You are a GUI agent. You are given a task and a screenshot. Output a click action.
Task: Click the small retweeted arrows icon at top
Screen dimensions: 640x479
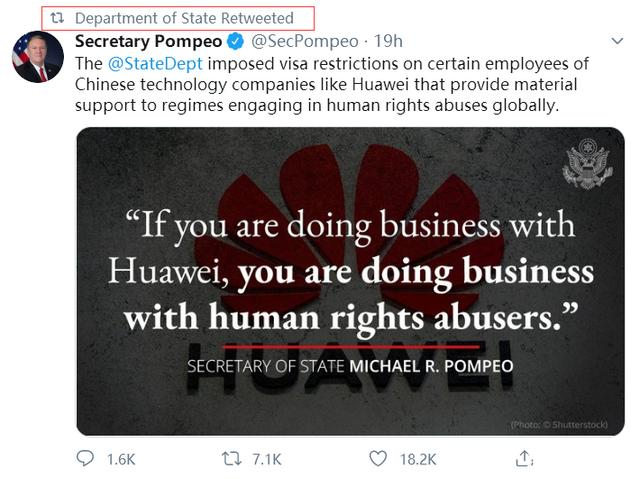click(58, 18)
